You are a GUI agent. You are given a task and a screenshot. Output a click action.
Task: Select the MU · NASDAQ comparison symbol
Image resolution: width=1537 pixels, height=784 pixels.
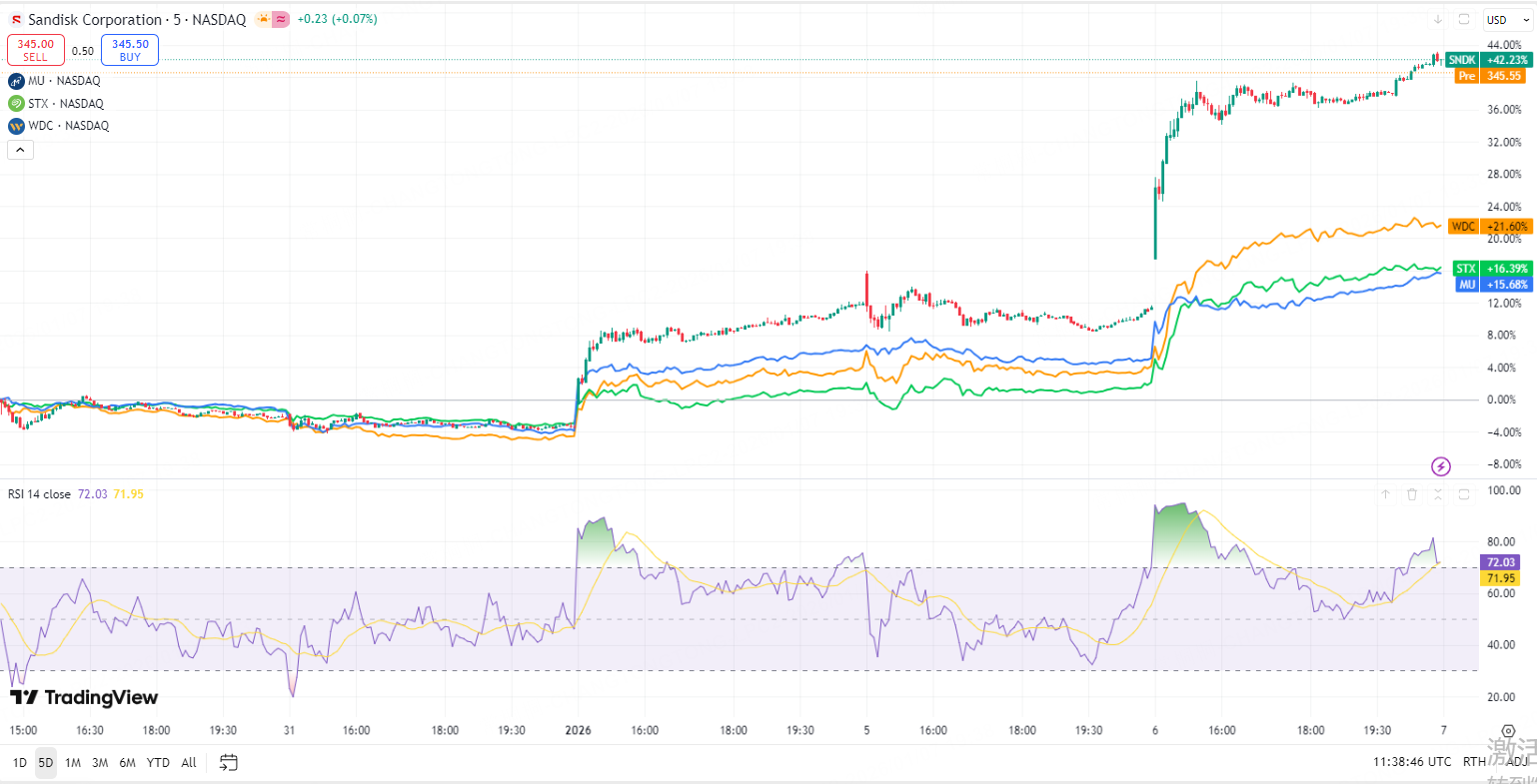[64, 81]
